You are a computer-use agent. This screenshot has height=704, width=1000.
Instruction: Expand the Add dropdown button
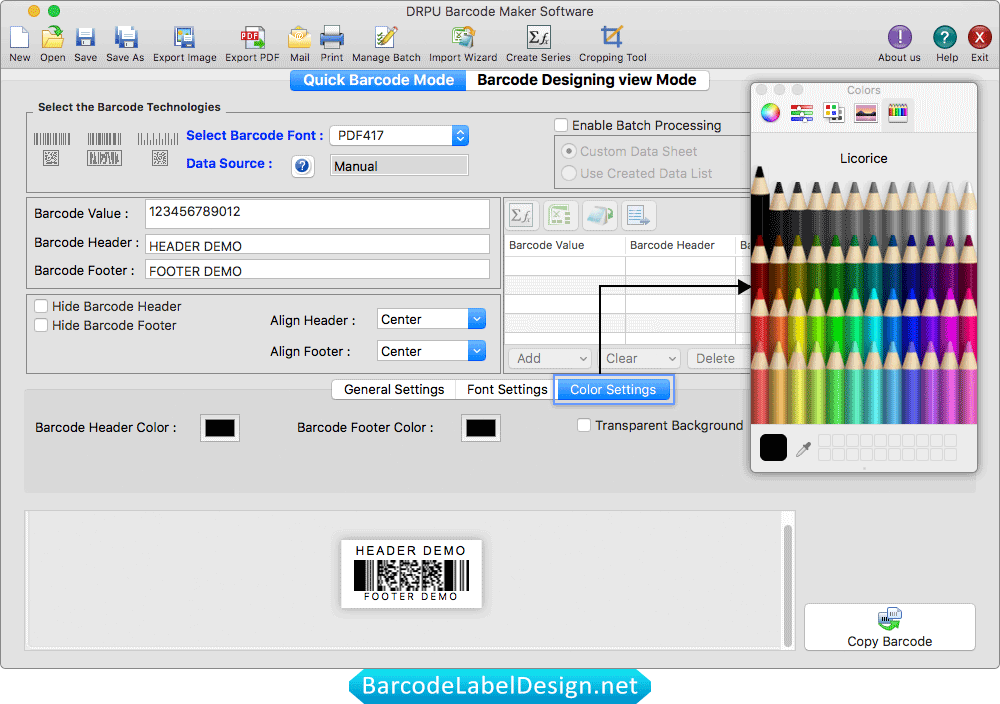pyautogui.click(x=550, y=358)
